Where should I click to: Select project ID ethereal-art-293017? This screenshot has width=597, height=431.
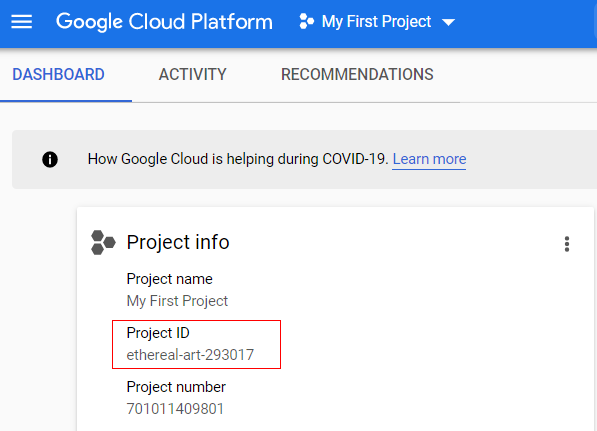[190, 355]
